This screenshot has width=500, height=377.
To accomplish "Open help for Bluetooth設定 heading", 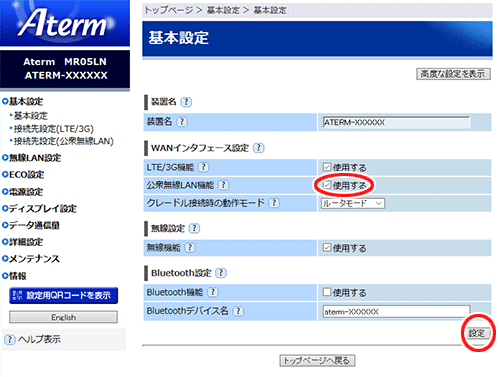I will tap(221, 273).
